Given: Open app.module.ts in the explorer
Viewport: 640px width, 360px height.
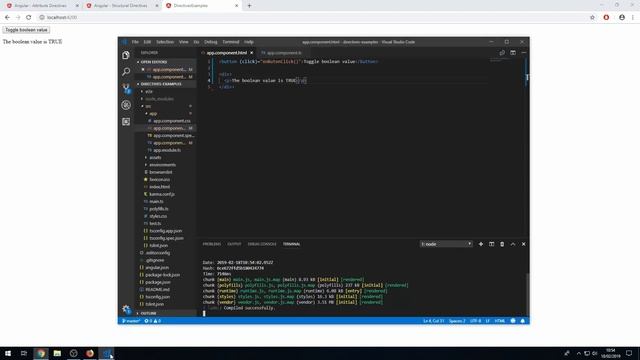Looking at the screenshot, I should (x=167, y=150).
